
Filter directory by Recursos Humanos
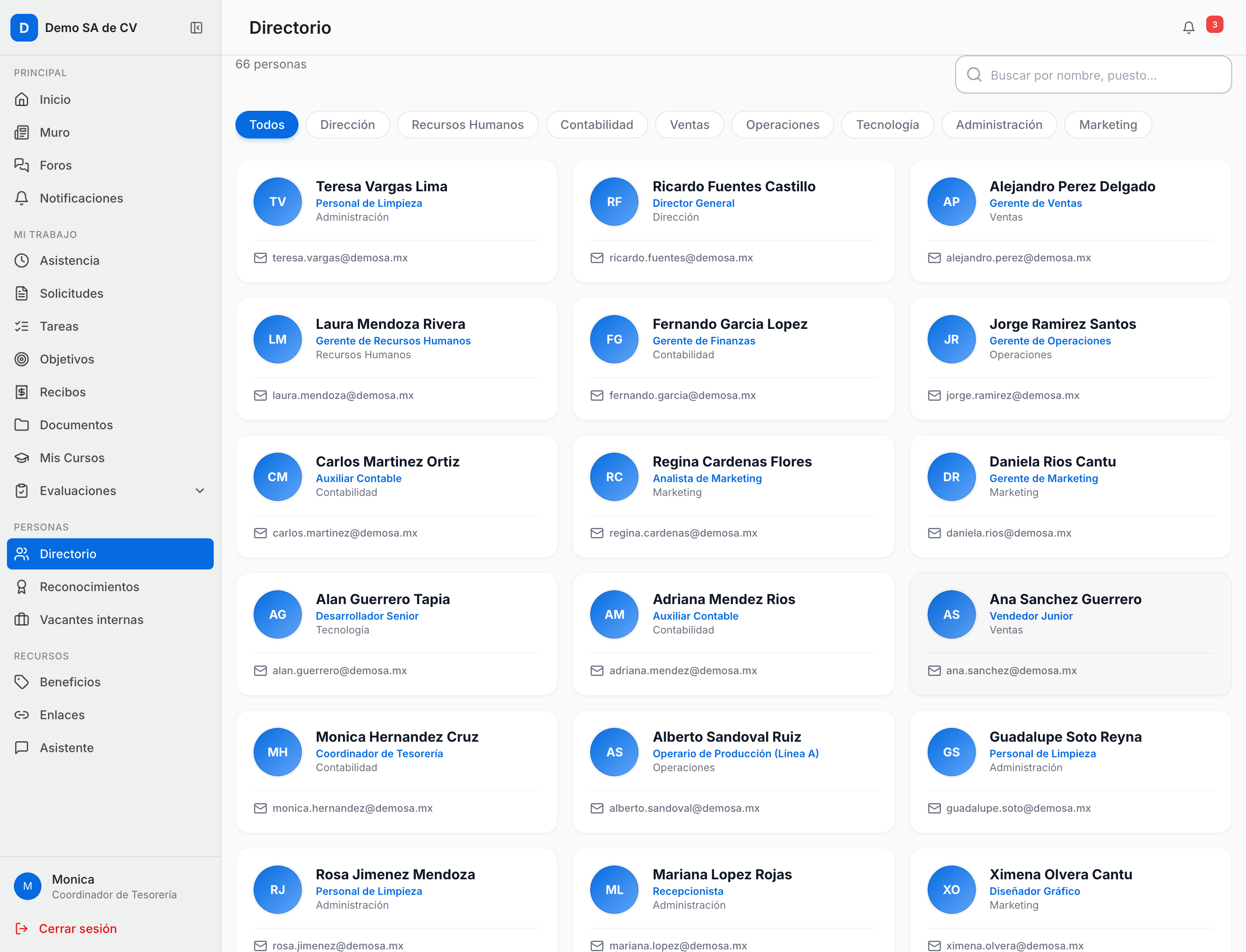point(467,125)
